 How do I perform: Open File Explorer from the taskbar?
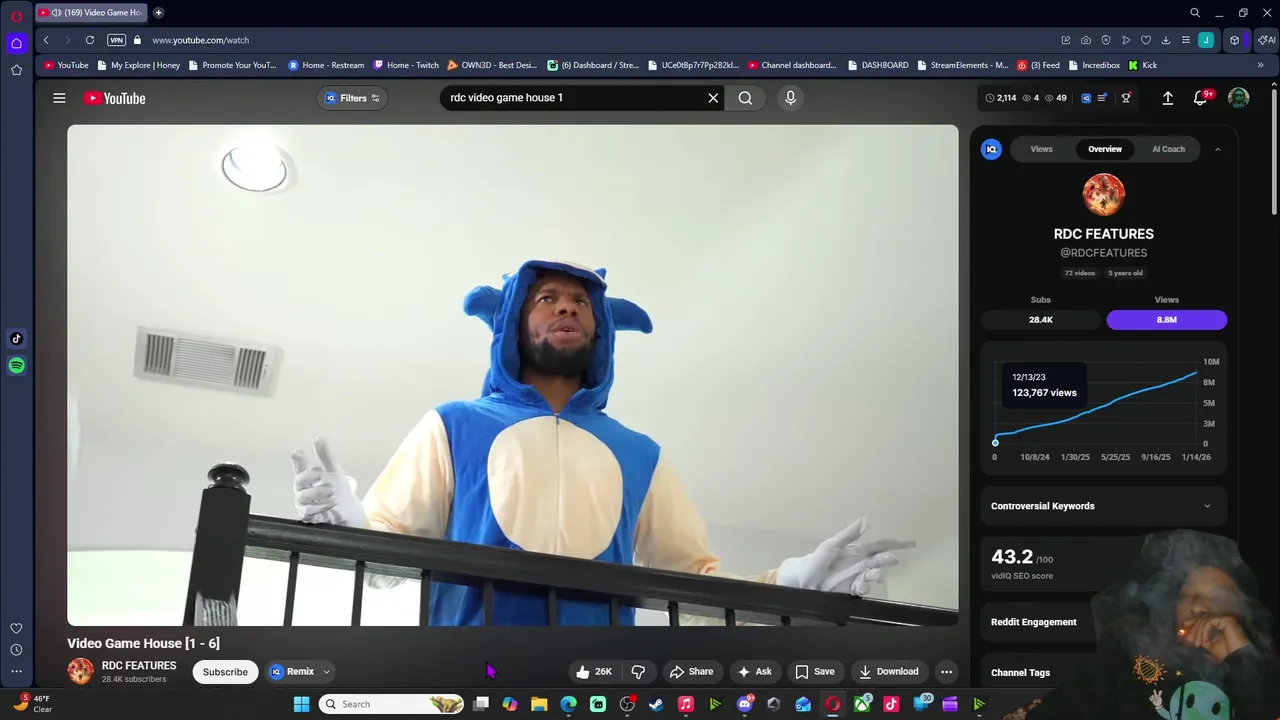pos(539,704)
